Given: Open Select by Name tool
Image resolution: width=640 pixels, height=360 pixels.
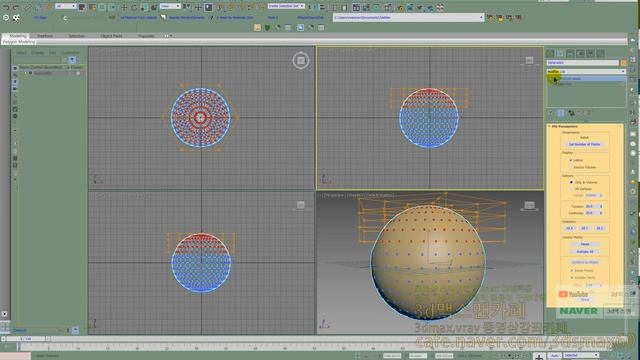Looking at the screenshot, I should [x=92, y=7].
